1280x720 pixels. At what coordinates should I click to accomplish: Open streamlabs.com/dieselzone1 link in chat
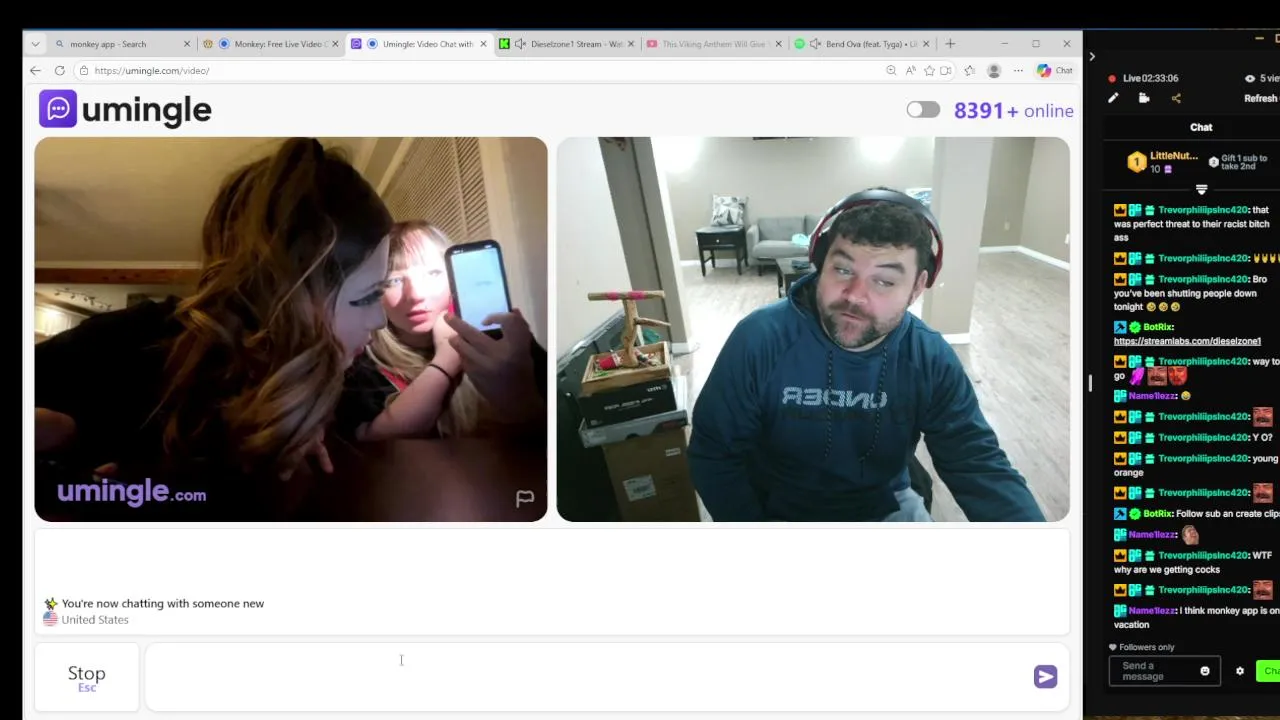coord(1187,341)
